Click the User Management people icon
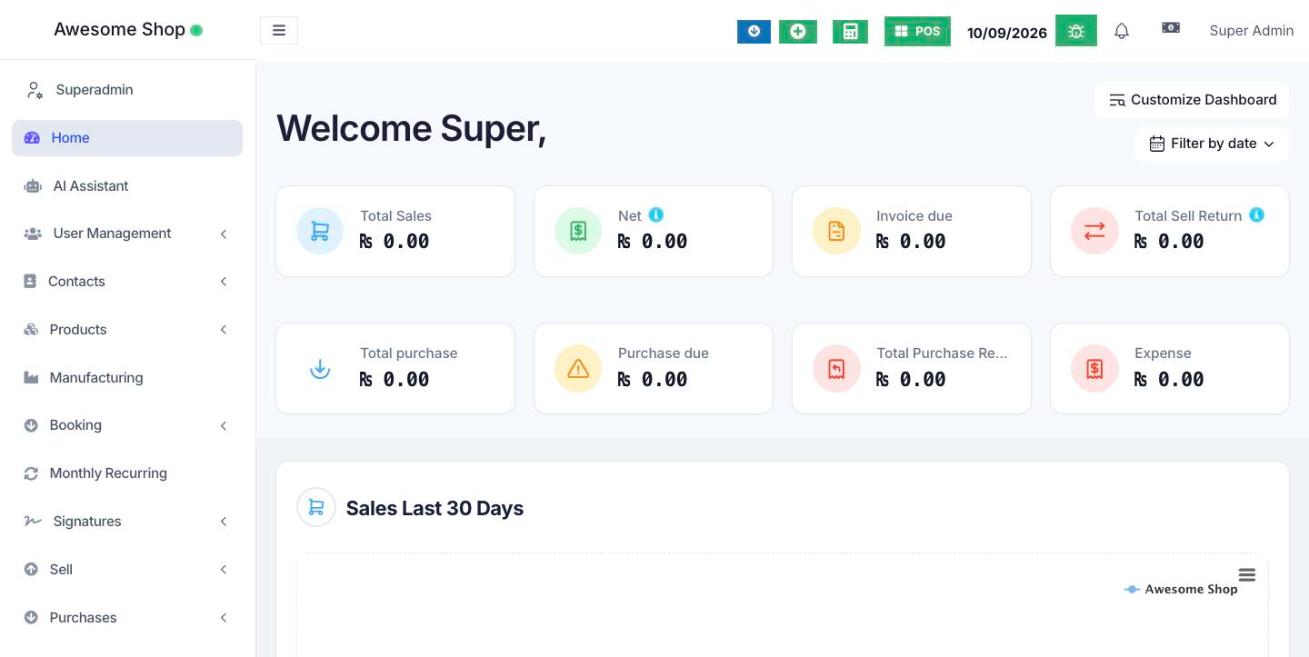The width and height of the screenshot is (1309, 657). [x=32, y=234]
